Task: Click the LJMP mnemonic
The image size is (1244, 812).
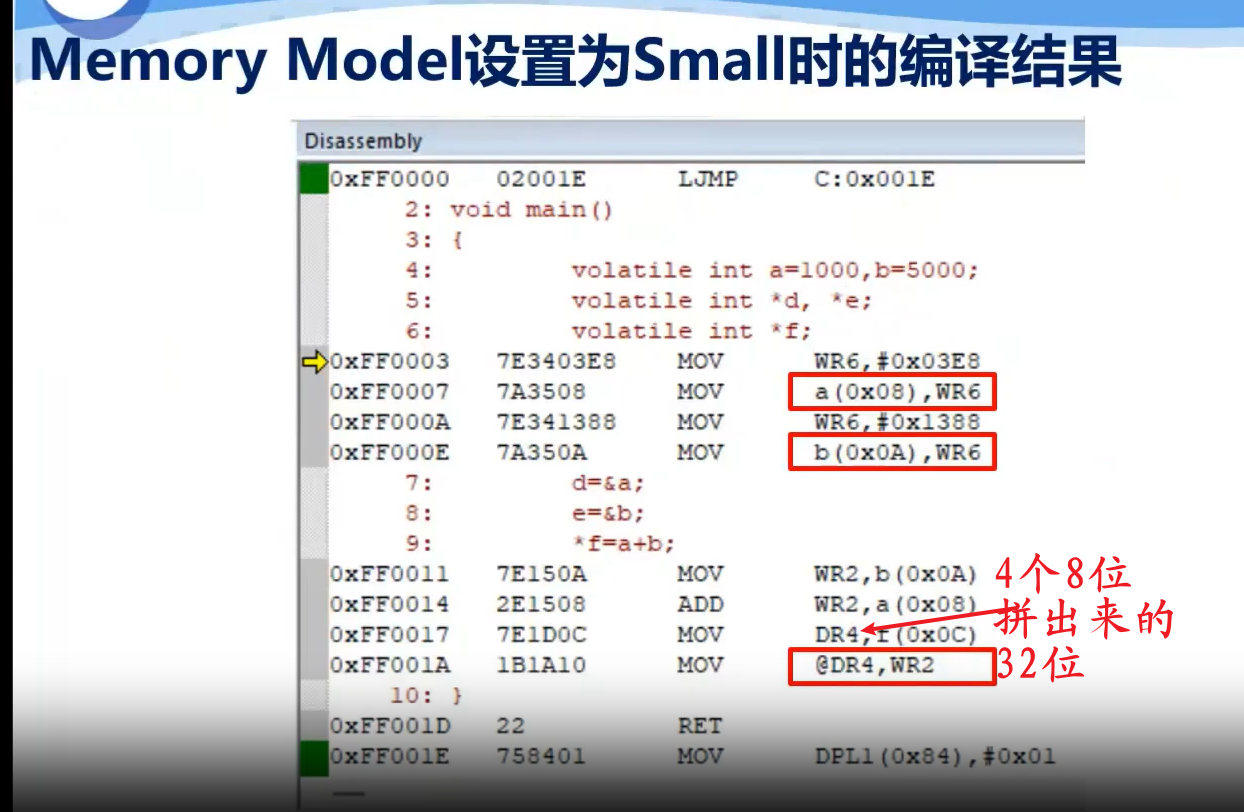Action: tap(707, 180)
